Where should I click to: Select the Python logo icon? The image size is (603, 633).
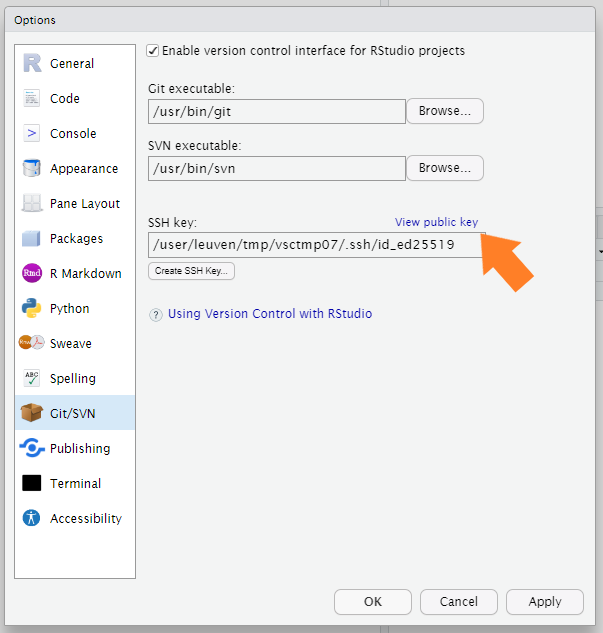click(x=32, y=308)
